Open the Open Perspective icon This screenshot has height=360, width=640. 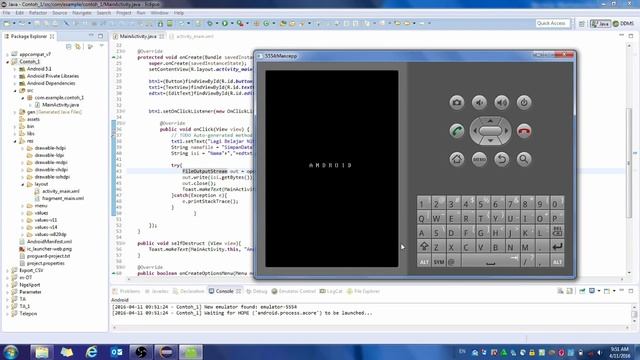[582, 24]
